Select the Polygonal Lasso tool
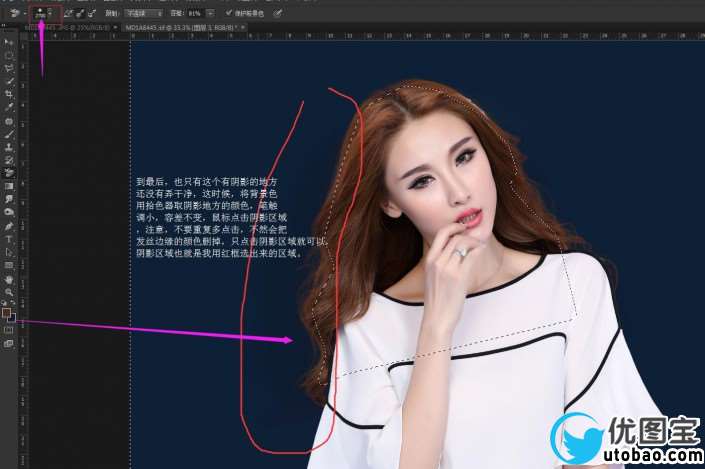The width and height of the screenshot is (705, 469). (x=9, y=68)
